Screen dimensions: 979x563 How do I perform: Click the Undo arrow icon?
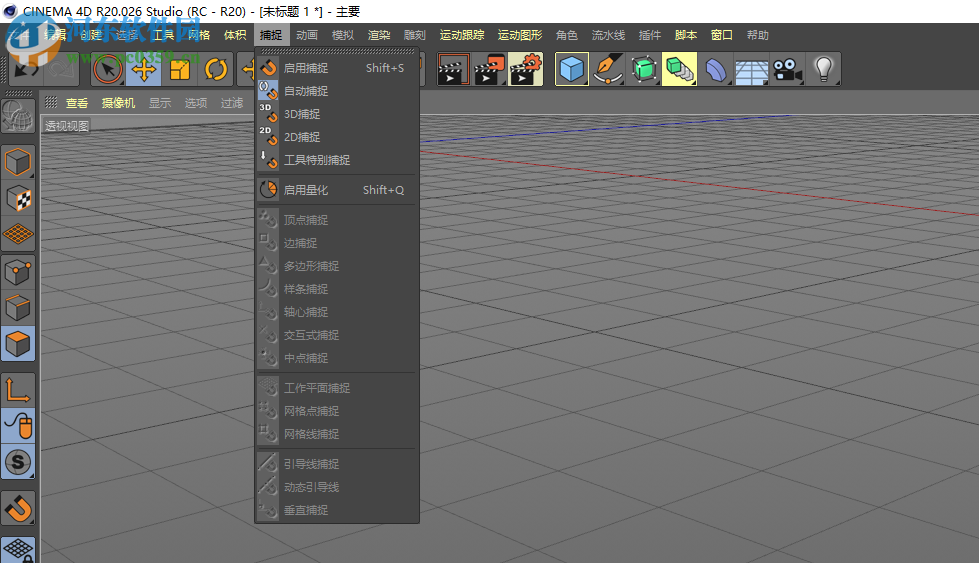click(x=26, y=69)
